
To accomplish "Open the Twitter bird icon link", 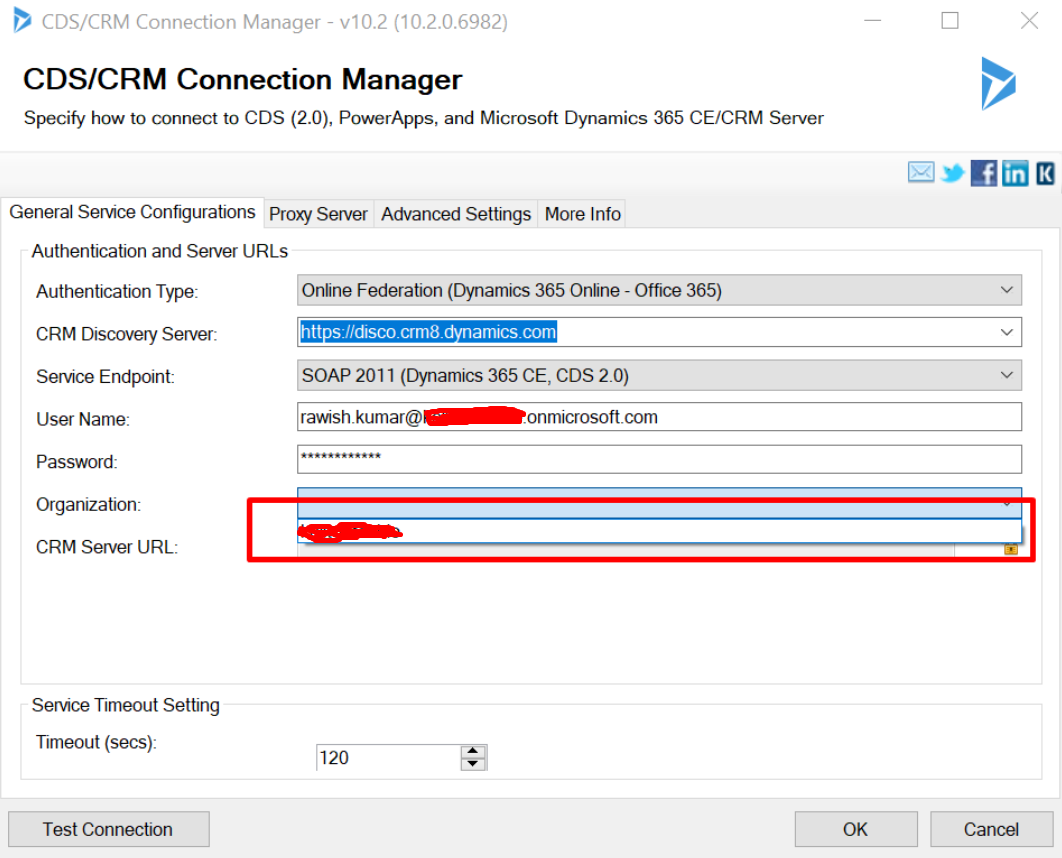I will click(x=953, y=174).
